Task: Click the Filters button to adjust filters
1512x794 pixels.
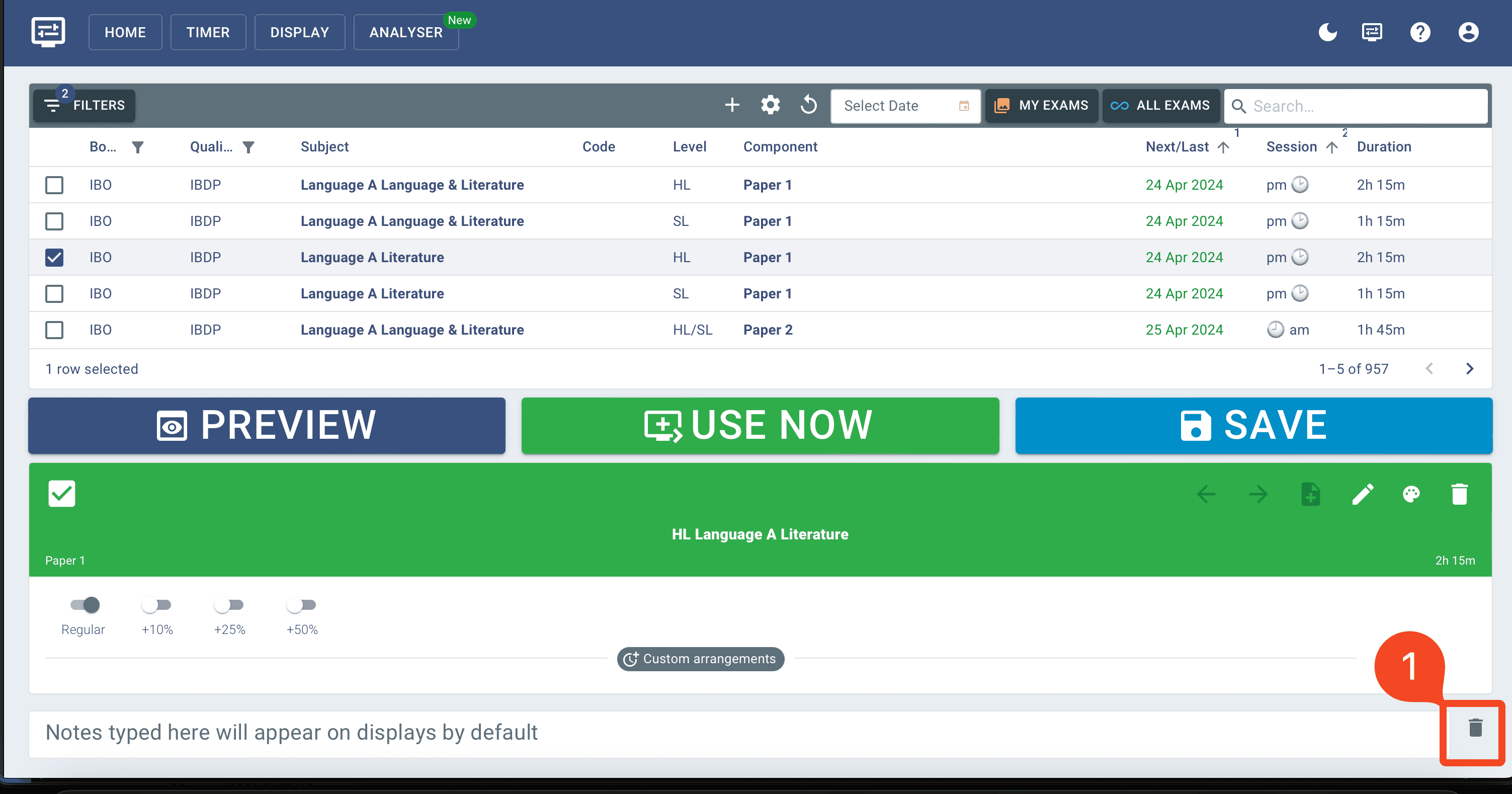Action: click(85, 105)
